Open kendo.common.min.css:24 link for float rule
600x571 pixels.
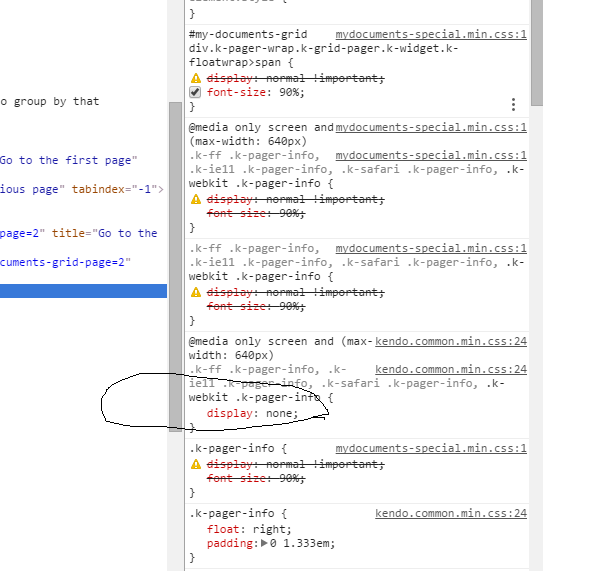coord(451,514)
